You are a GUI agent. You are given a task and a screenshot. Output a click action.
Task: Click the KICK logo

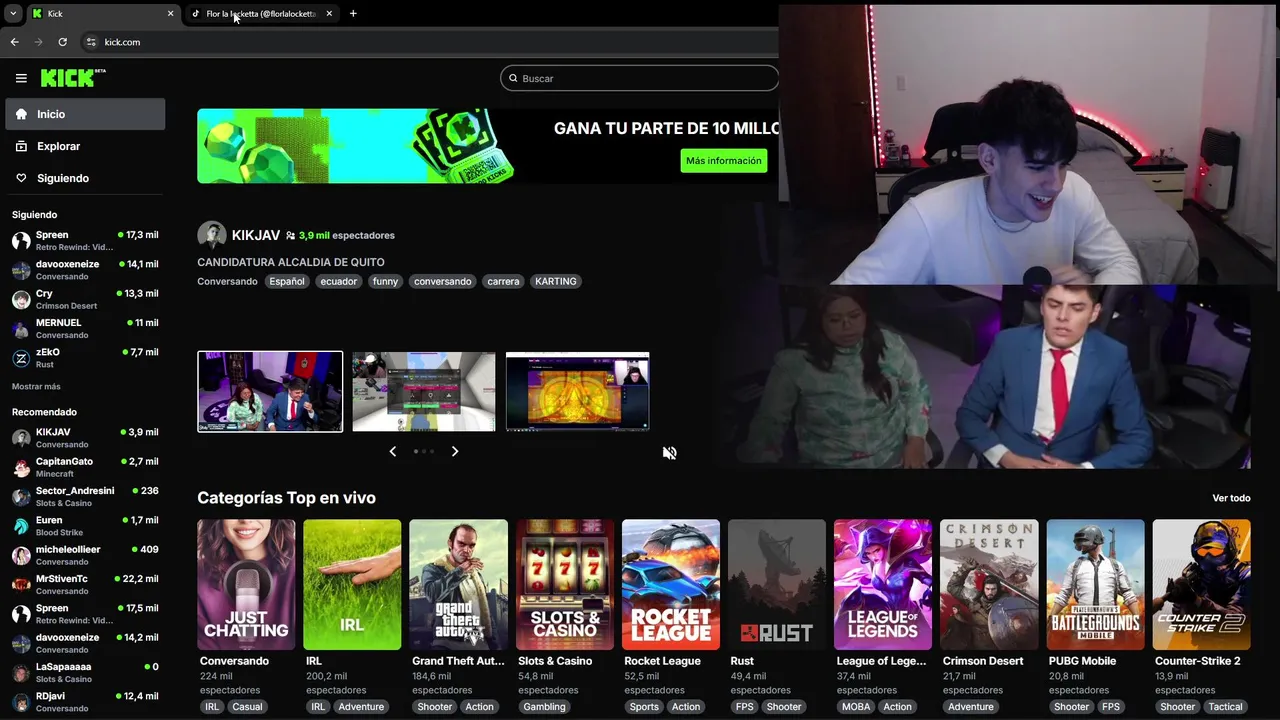click(72, 78)
